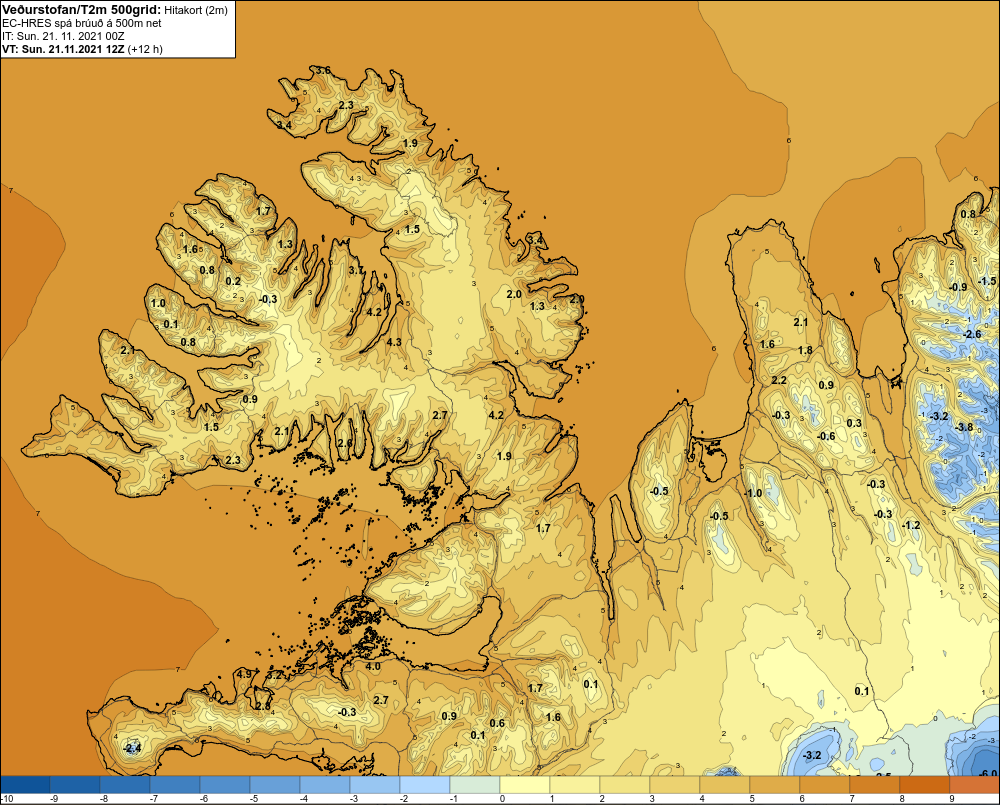Screen dimensions: 1000x805
Task: Click the legend swatch between 4 and 5
Action: 724,784
